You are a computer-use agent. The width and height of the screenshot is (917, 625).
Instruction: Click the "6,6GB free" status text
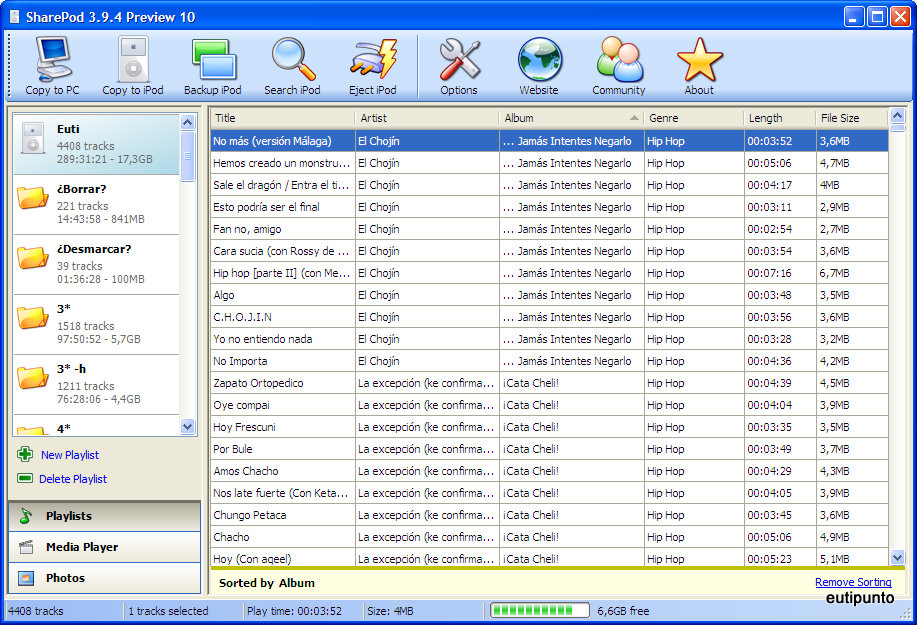point(623,611)
